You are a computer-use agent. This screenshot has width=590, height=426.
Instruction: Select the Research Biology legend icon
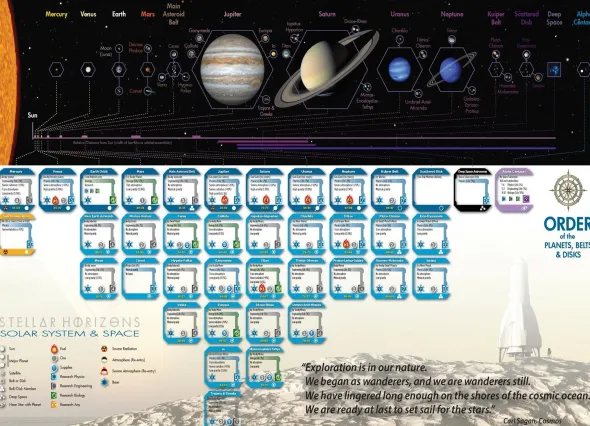(x=54, y=396)
